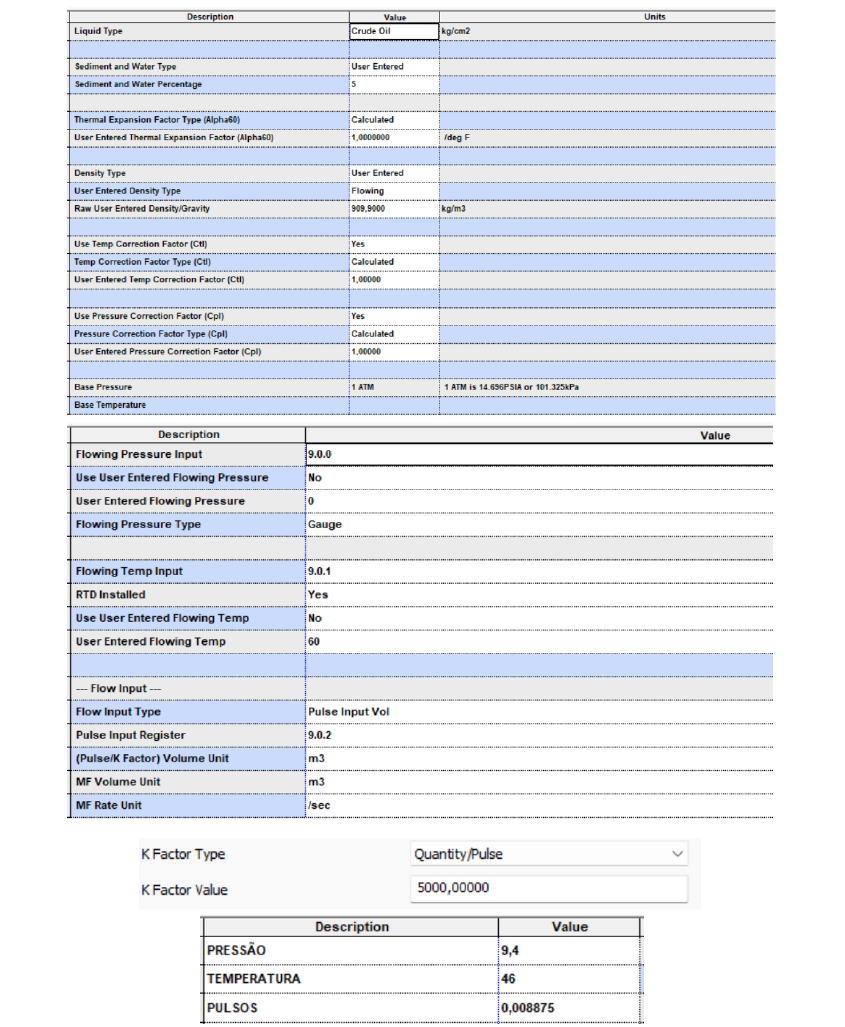Viewport: 845px width, 1027px height.
Task: Click the RTD Installed Yes value
Action: [x=539, y=595]
